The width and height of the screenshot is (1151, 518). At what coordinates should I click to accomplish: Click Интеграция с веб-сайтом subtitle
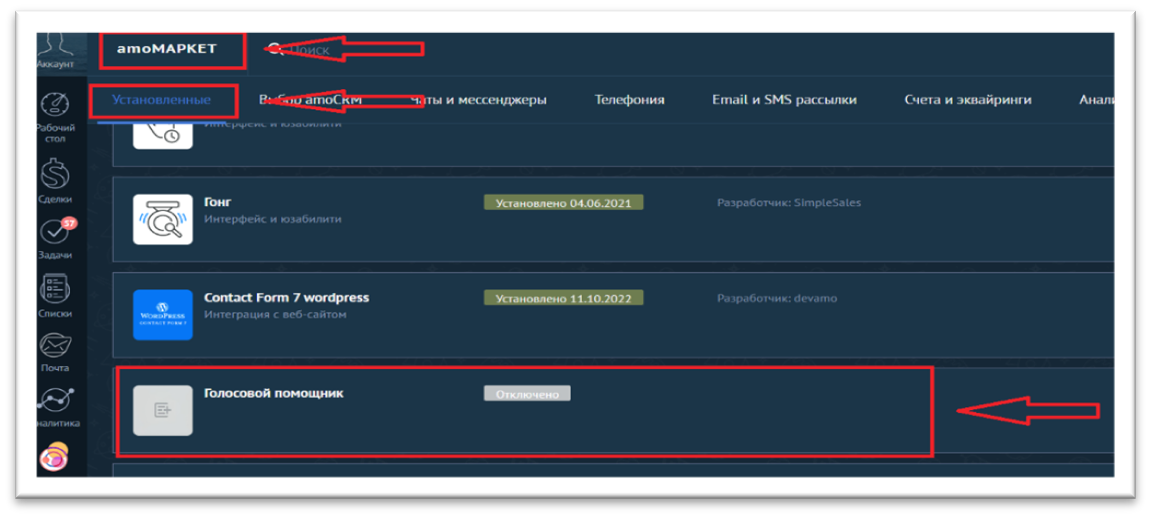coord(275,315)
